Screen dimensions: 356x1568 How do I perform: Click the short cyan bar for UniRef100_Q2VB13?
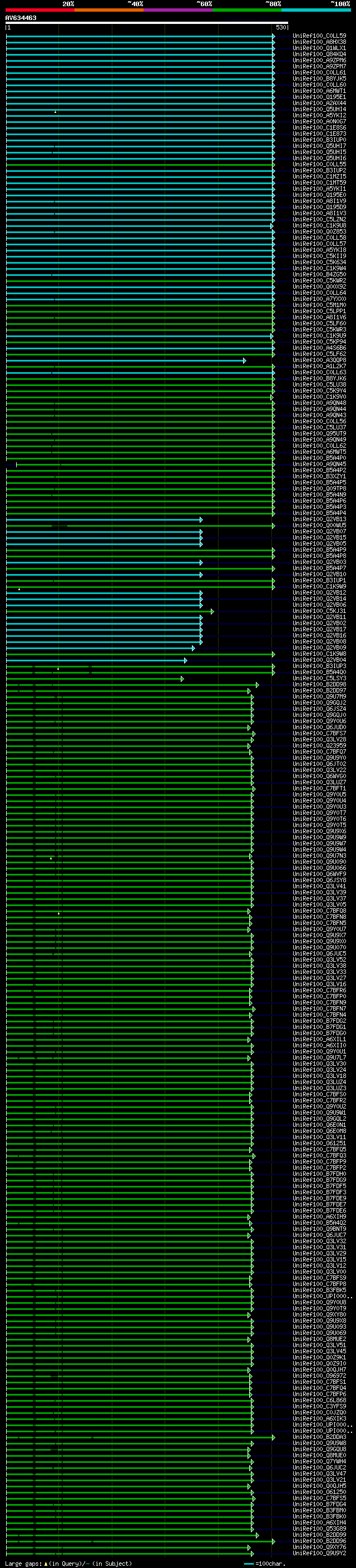[104, 519]
